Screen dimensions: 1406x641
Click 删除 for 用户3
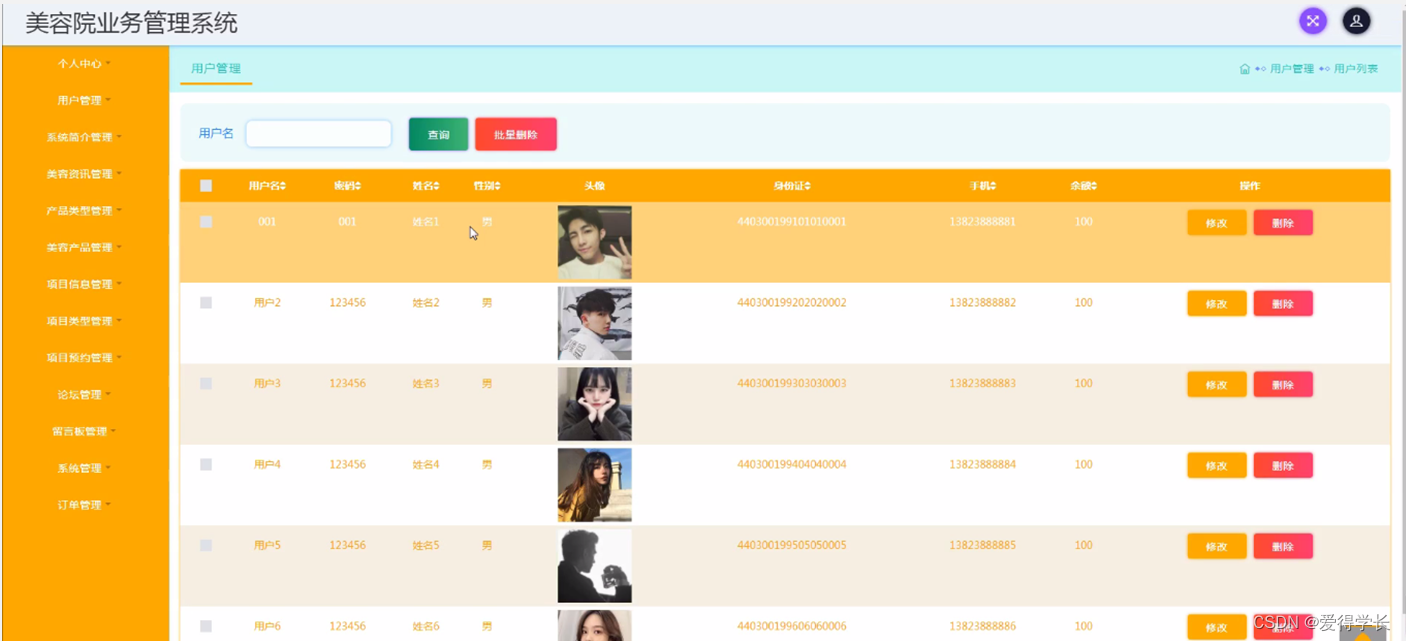[x=1283, y=385]
